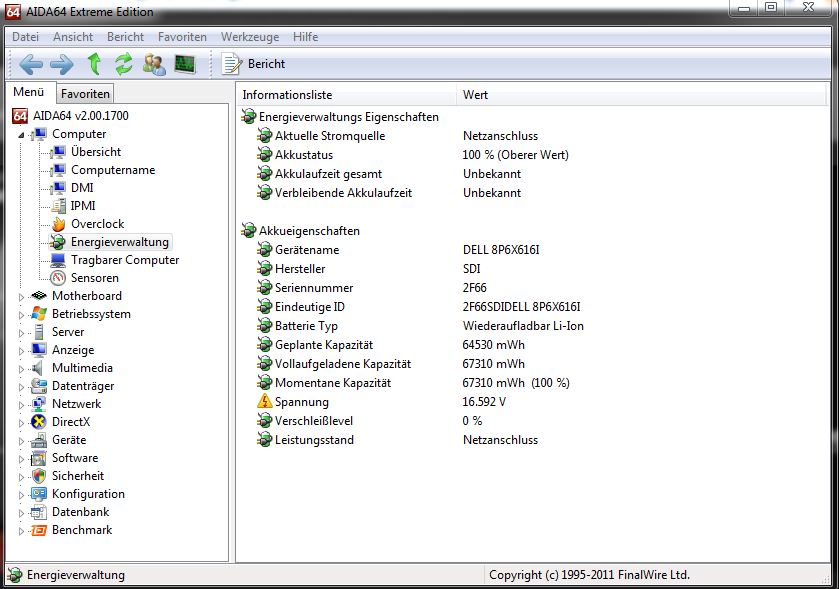Screen dimensions: 839x589
Task: Open the Bericht menu
Action: 125,37
